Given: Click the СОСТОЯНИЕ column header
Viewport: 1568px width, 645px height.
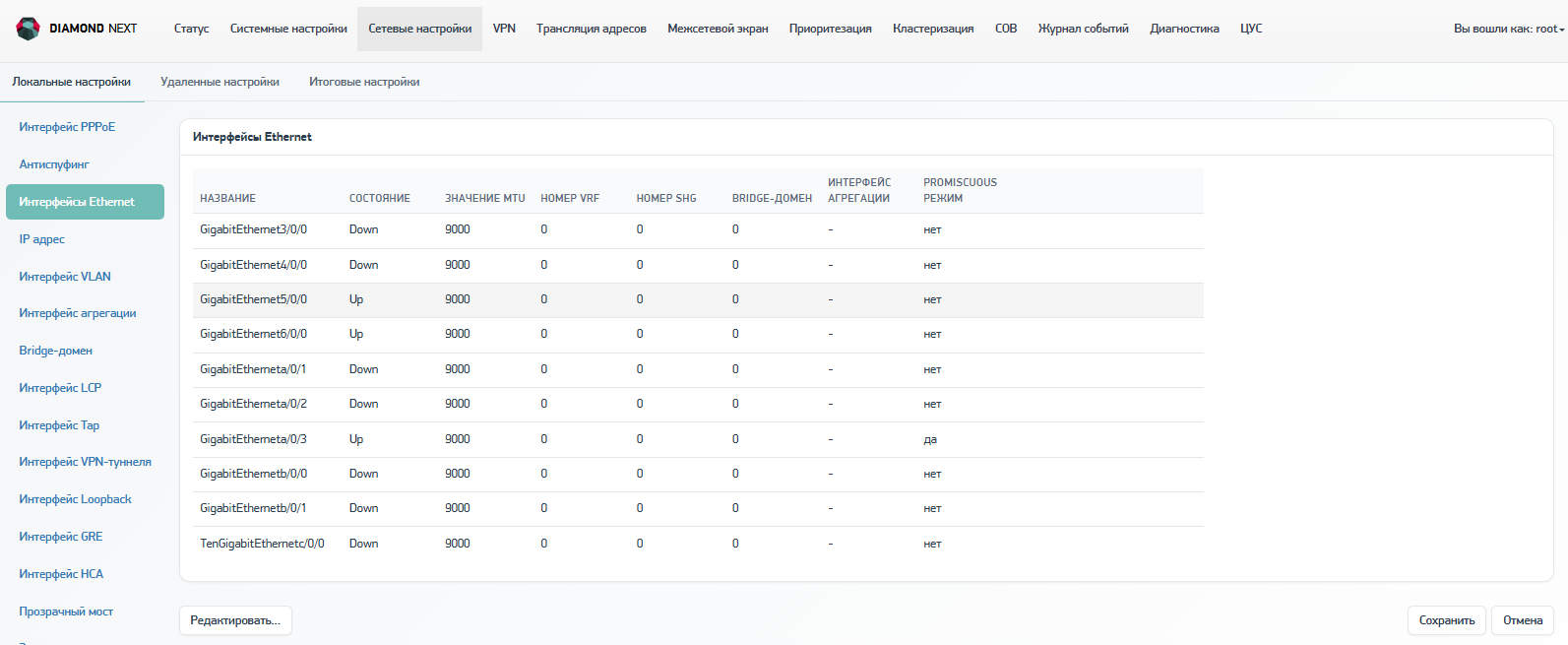Looking at the screenshot, I should pyautogui.click(x=380, y=199).
